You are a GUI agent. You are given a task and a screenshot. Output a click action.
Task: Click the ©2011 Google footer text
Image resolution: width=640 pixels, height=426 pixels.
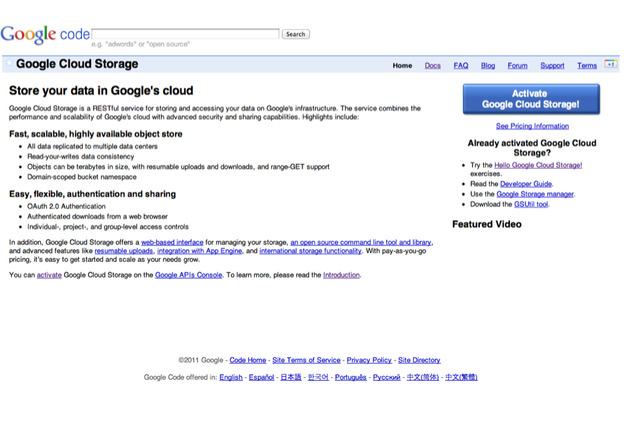point(200,360)
